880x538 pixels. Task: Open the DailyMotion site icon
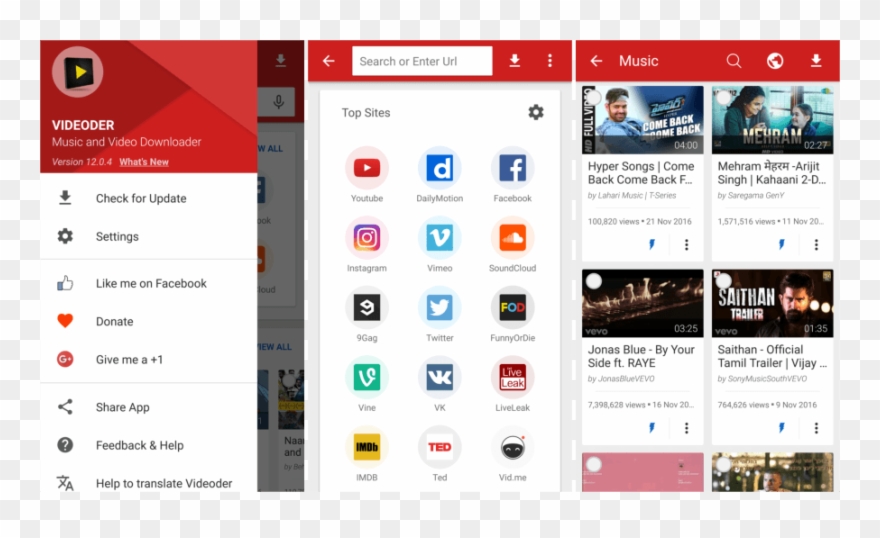click(x=439, y=168)
